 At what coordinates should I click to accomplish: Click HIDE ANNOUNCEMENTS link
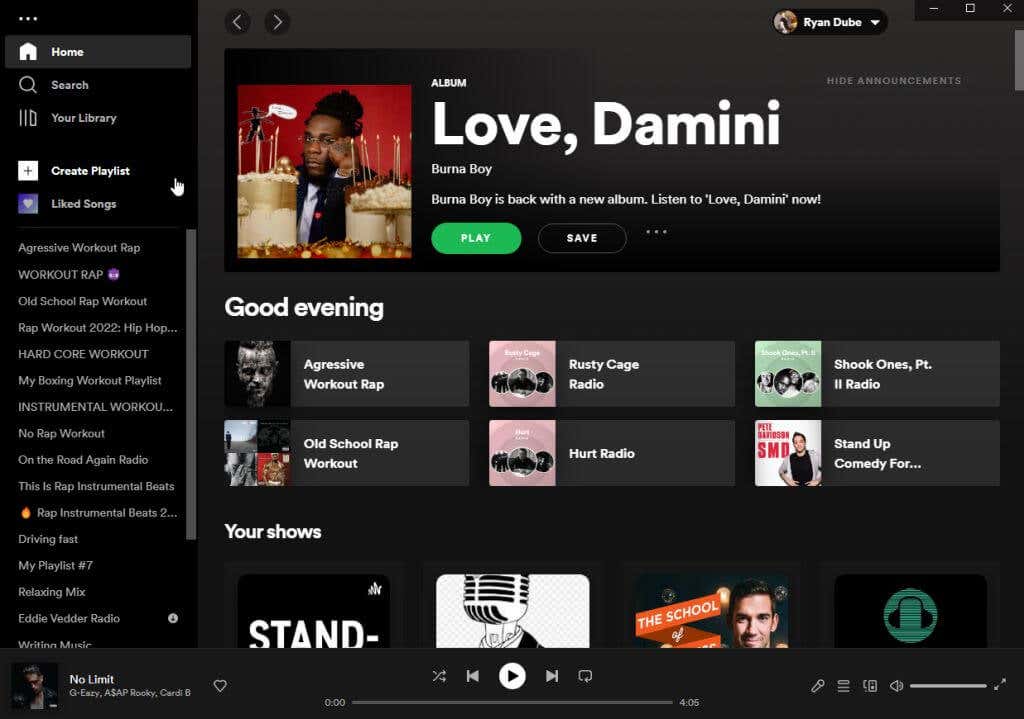point(893,81)
